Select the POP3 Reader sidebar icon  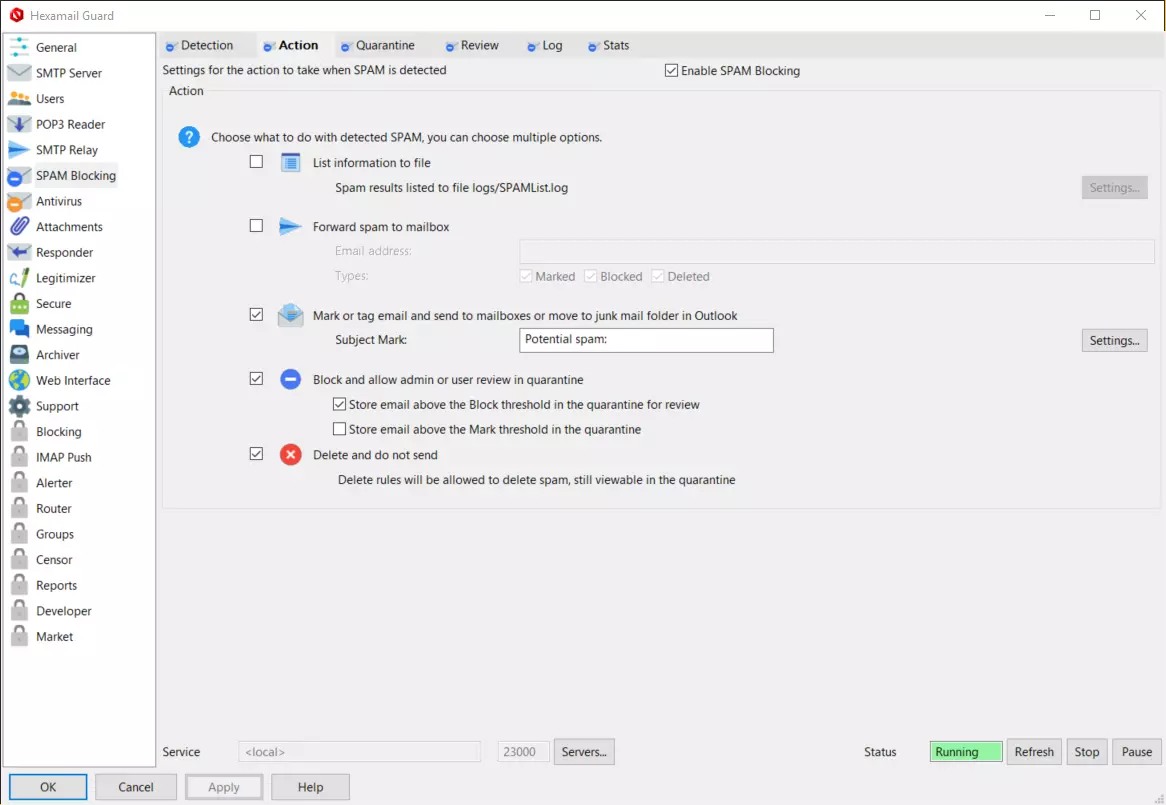tap(19, 125)
